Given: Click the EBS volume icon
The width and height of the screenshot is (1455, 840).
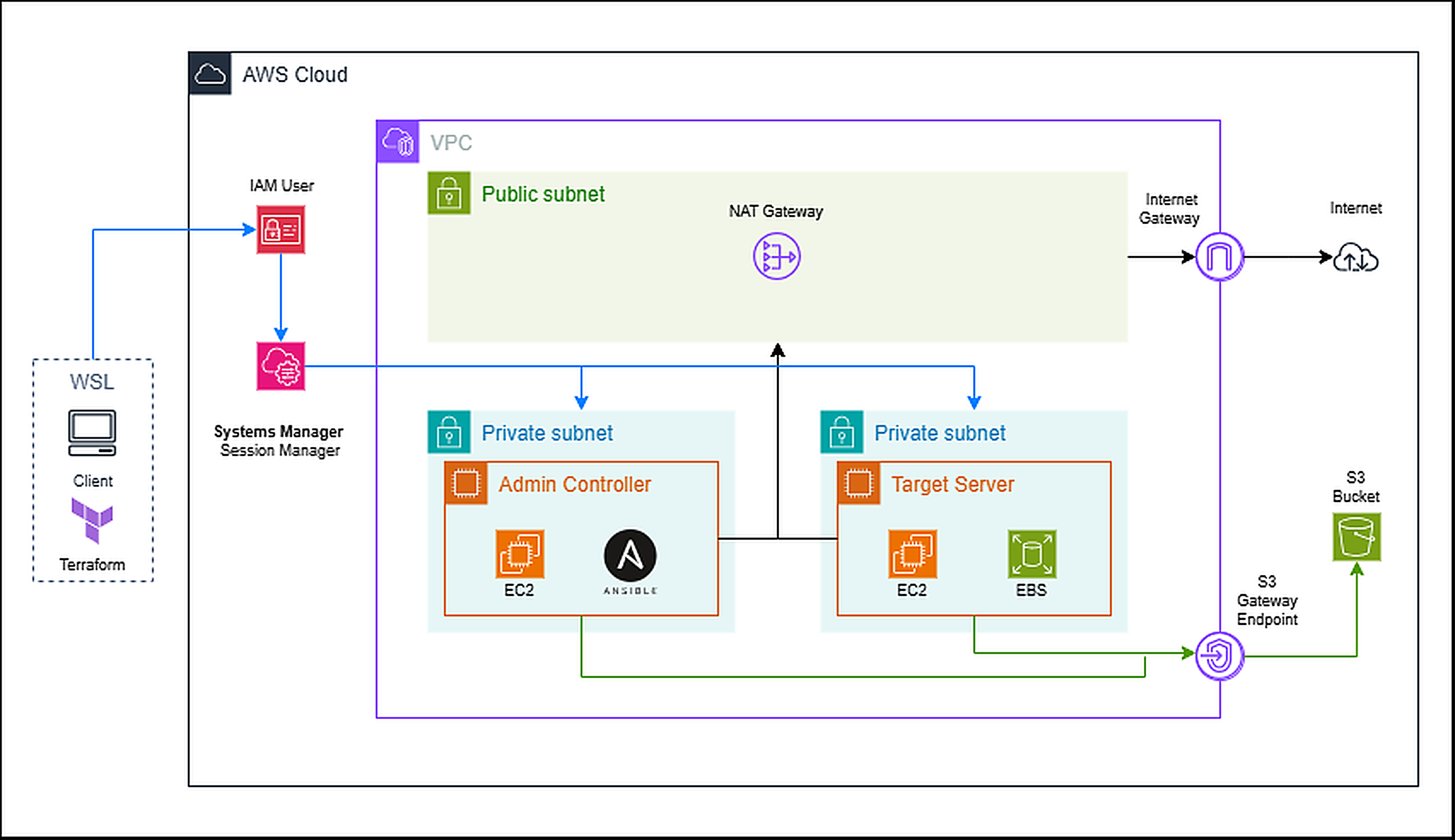Looking at the screenshot, I should point(1032,554).
